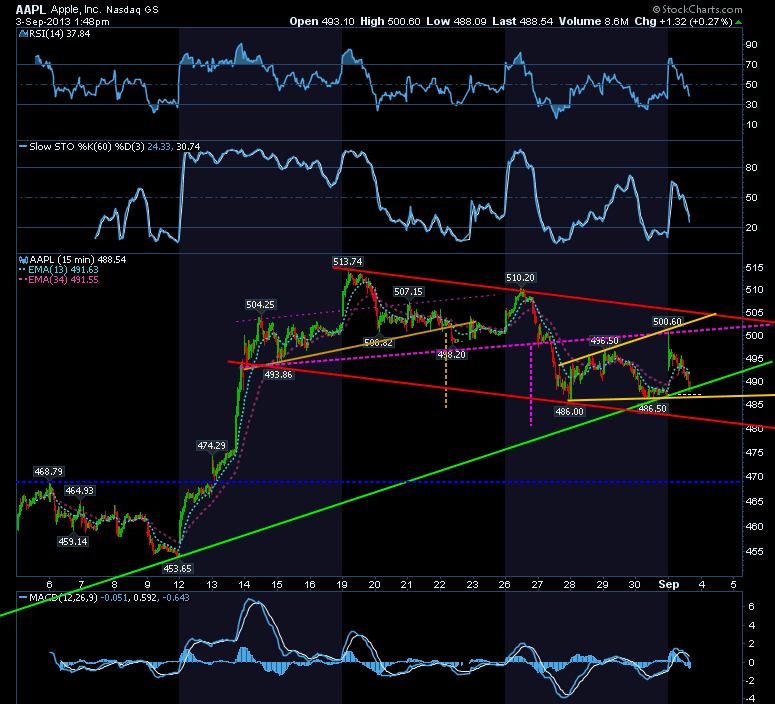775x704 pixels.
Task: Click the 12 date label on the axis
Action: tap(178, 584)
